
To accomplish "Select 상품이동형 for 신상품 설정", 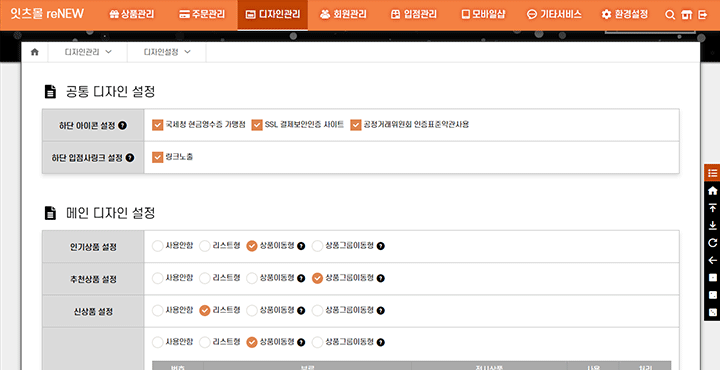I will [x=252, y=311].
